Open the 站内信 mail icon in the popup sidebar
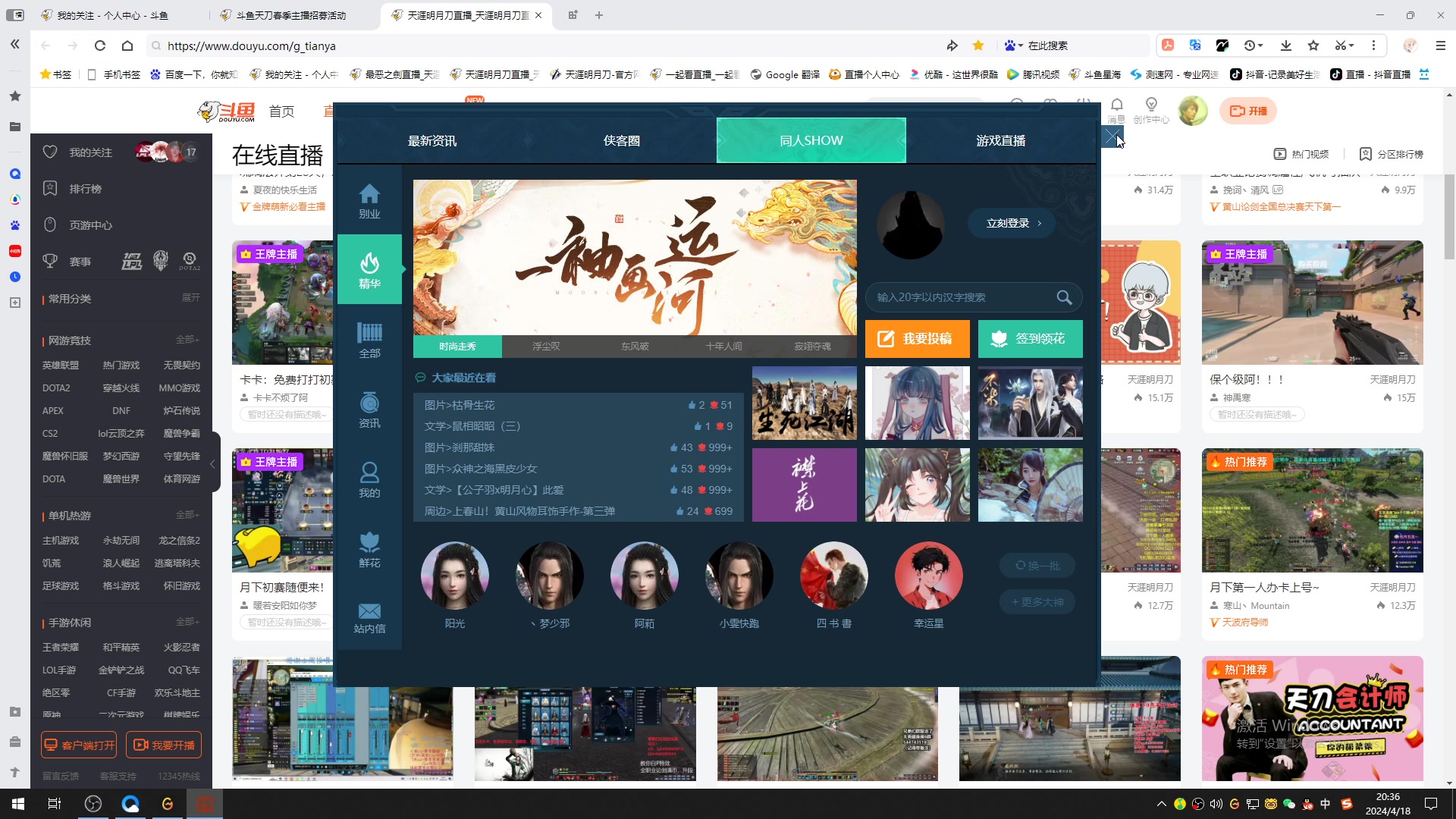The image size is (1456, 819). coord(369,617)
